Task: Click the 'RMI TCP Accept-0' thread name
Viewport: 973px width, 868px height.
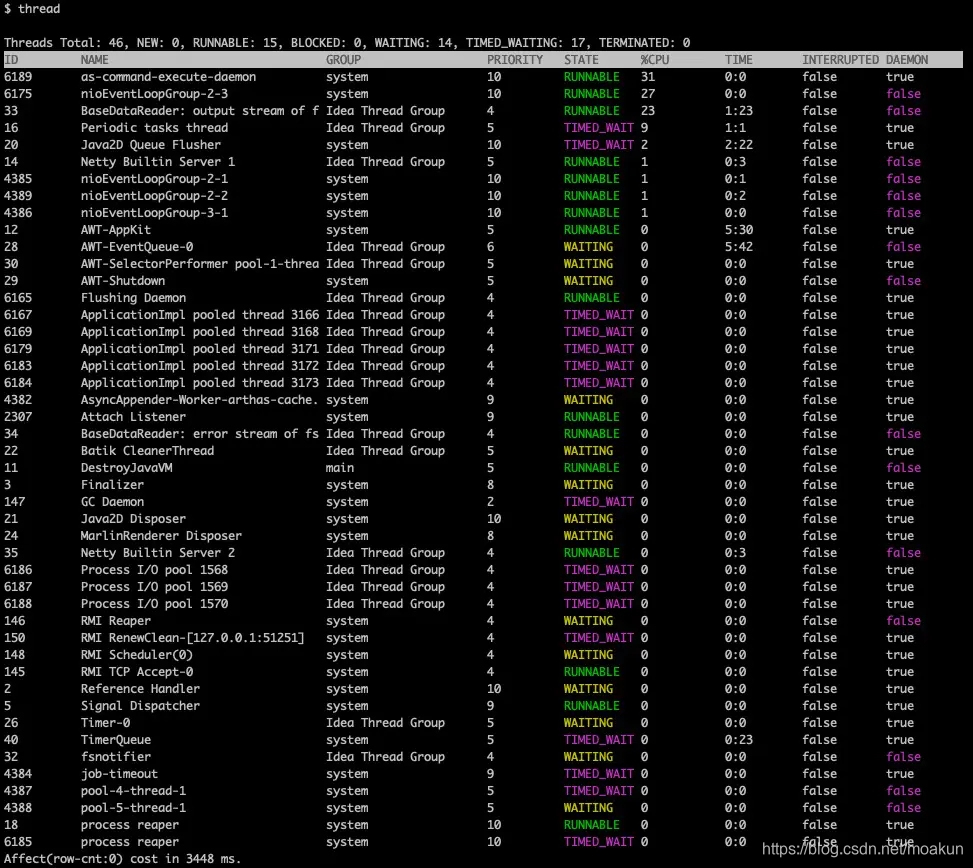Action: [x=137, y=672]
